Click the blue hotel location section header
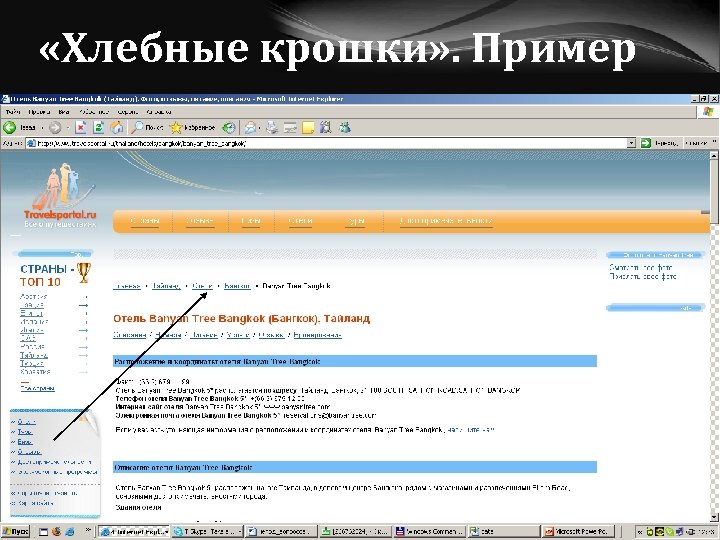720x540 pixels. 354,361
